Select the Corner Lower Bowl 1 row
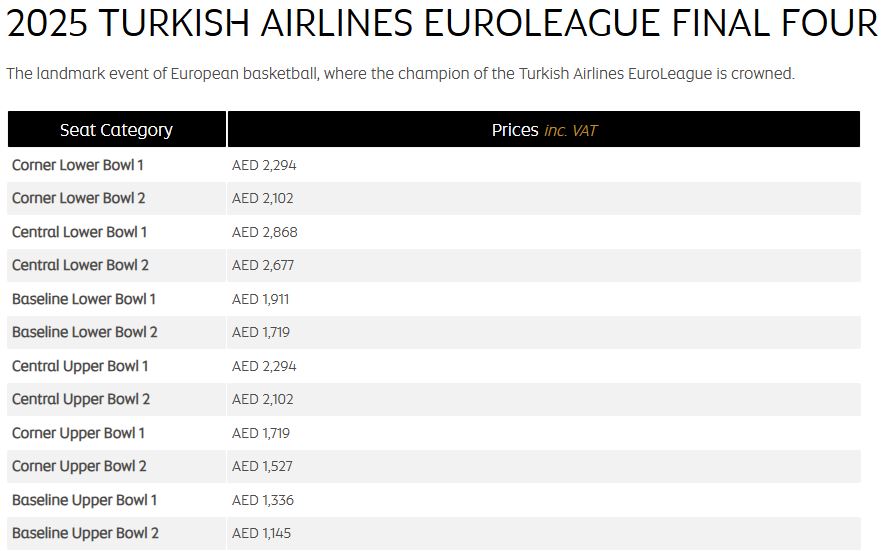 click(x=78, y=165)
